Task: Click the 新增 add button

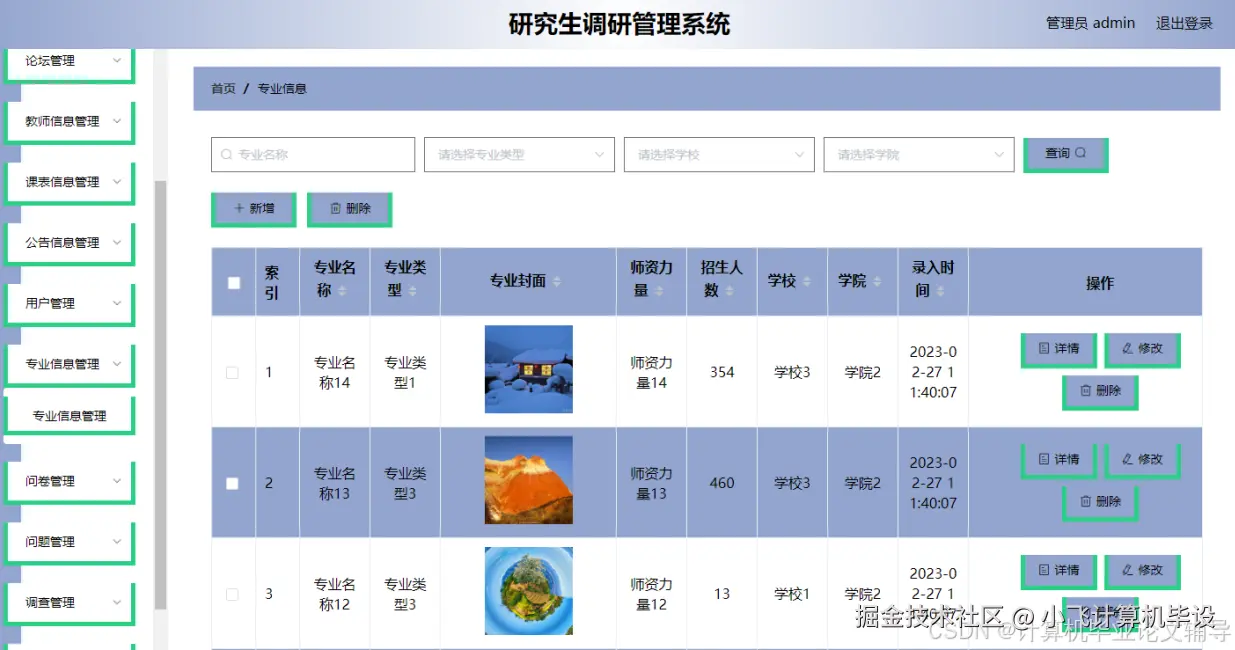Action: tap(253, 209)
